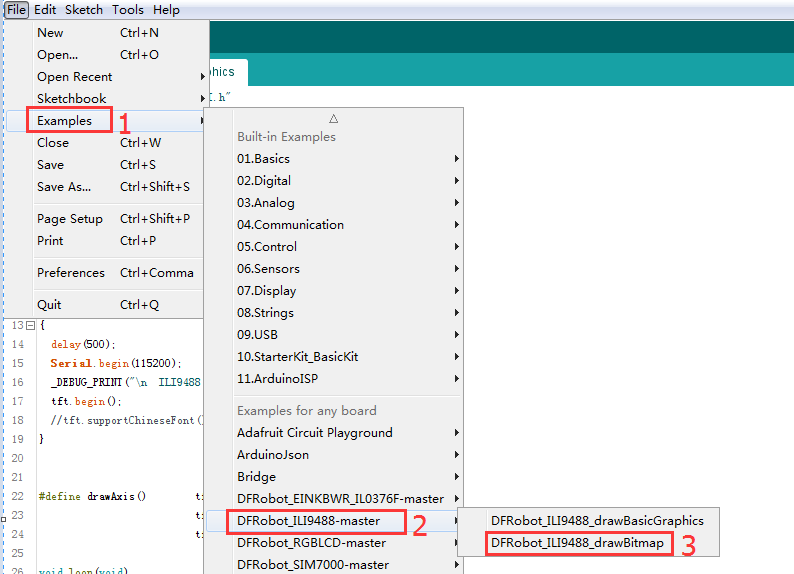
Task: Choose New from File menu
Action: coord(106,32)
